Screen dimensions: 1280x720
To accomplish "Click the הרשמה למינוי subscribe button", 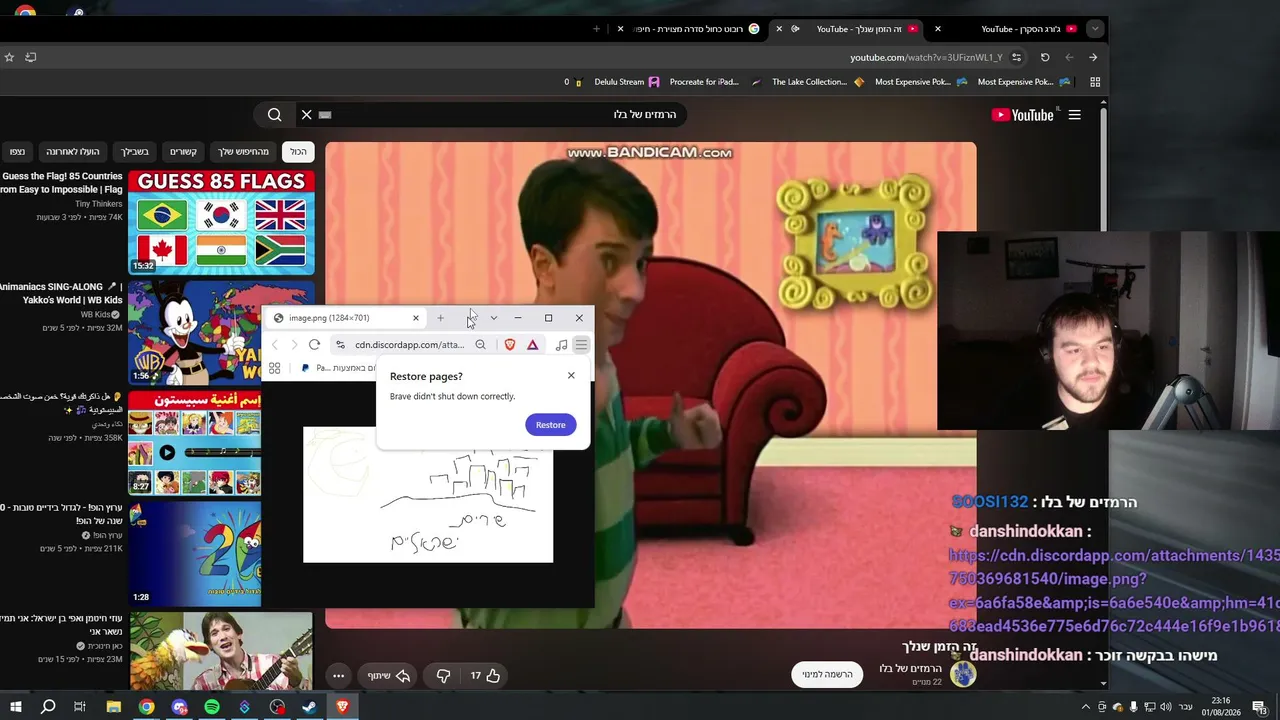I will [827, 674].
